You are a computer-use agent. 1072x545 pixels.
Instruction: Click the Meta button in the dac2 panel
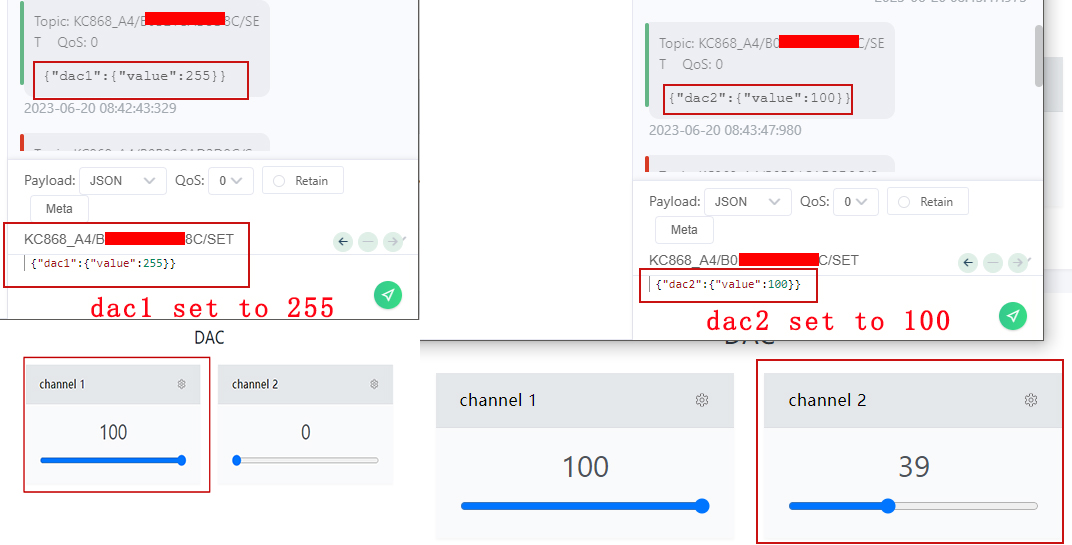coord(684,230)
